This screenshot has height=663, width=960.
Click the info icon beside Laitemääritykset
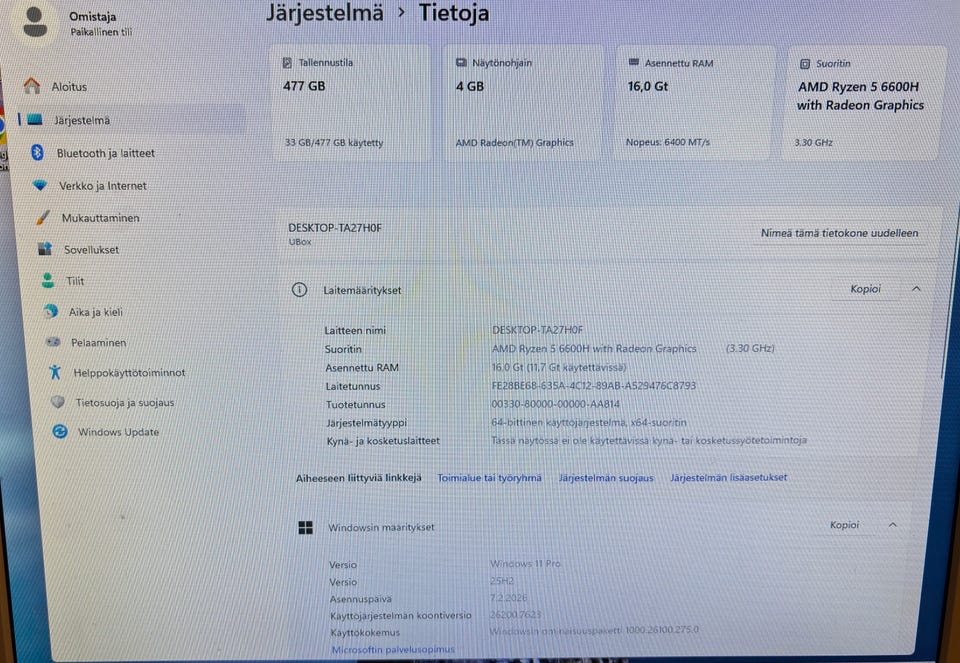point(299,290)
